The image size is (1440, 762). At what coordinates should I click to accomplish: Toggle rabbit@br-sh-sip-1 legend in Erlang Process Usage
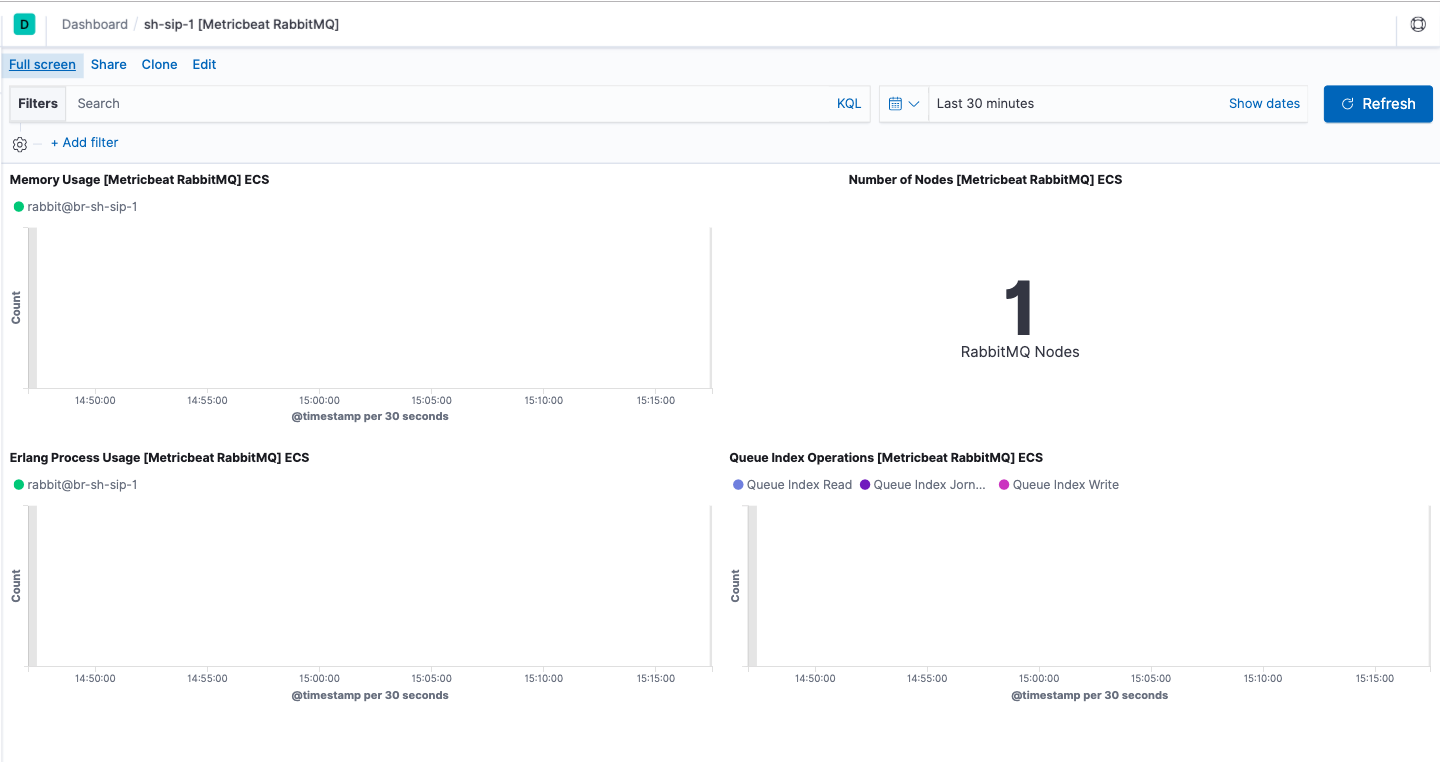pos(76,485)
